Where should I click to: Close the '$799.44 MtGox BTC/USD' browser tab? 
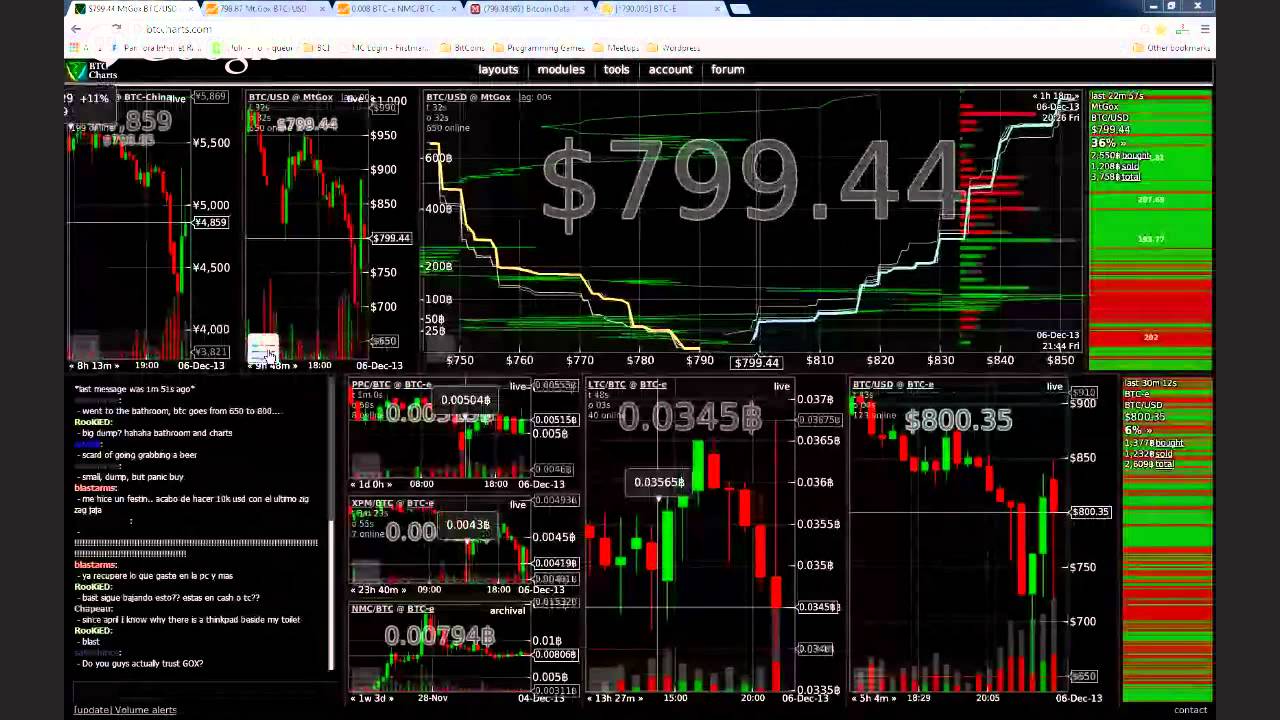[190, 9]
